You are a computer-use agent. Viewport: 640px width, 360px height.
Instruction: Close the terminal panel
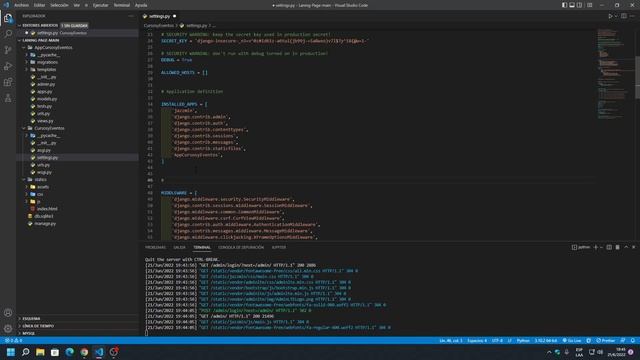[633, 247]
